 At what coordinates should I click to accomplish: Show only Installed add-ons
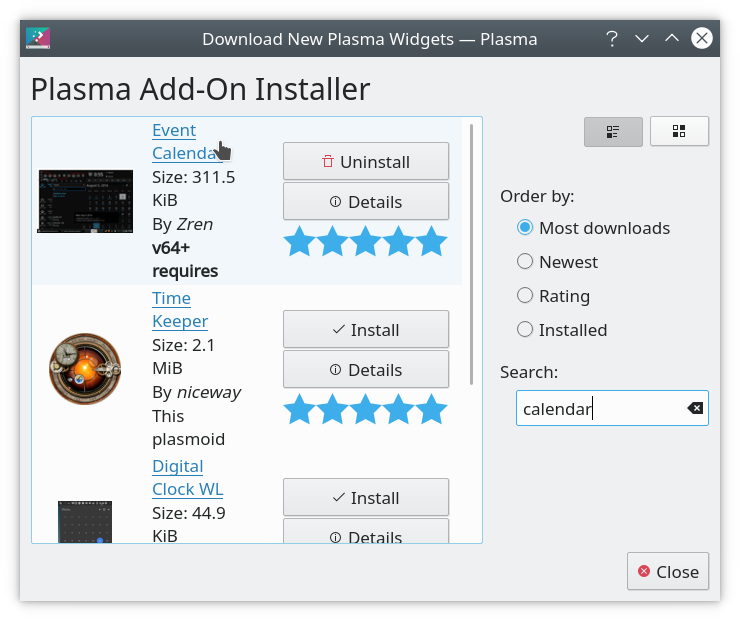(x=525, y=330)
